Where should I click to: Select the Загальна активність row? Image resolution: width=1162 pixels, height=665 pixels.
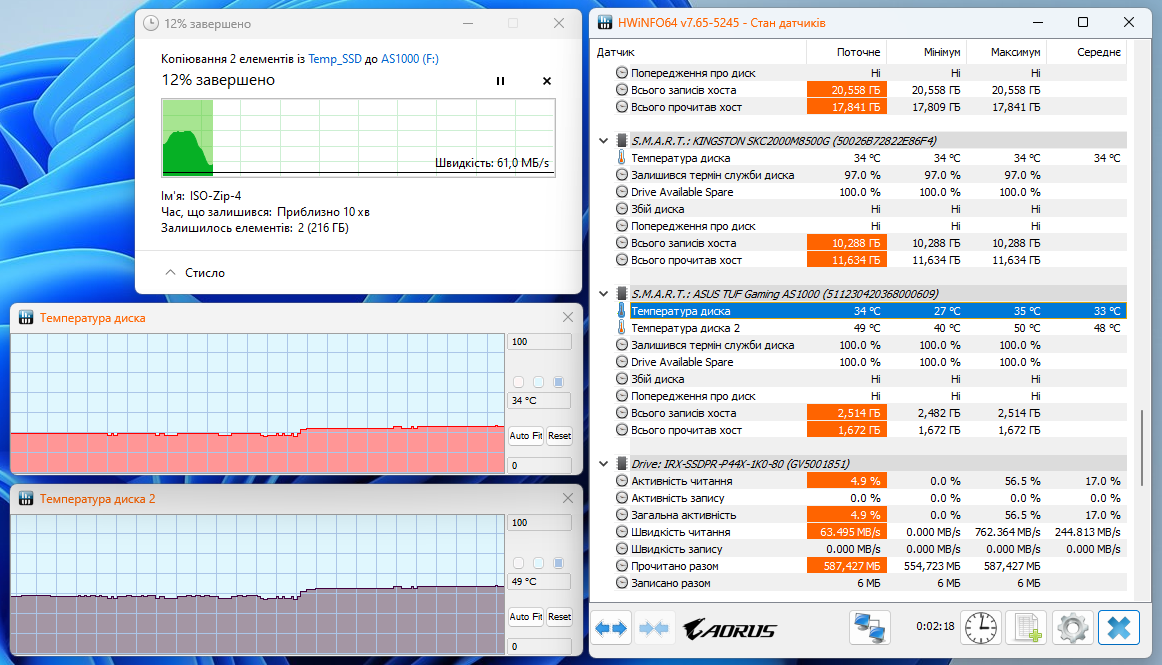point(871,515)
